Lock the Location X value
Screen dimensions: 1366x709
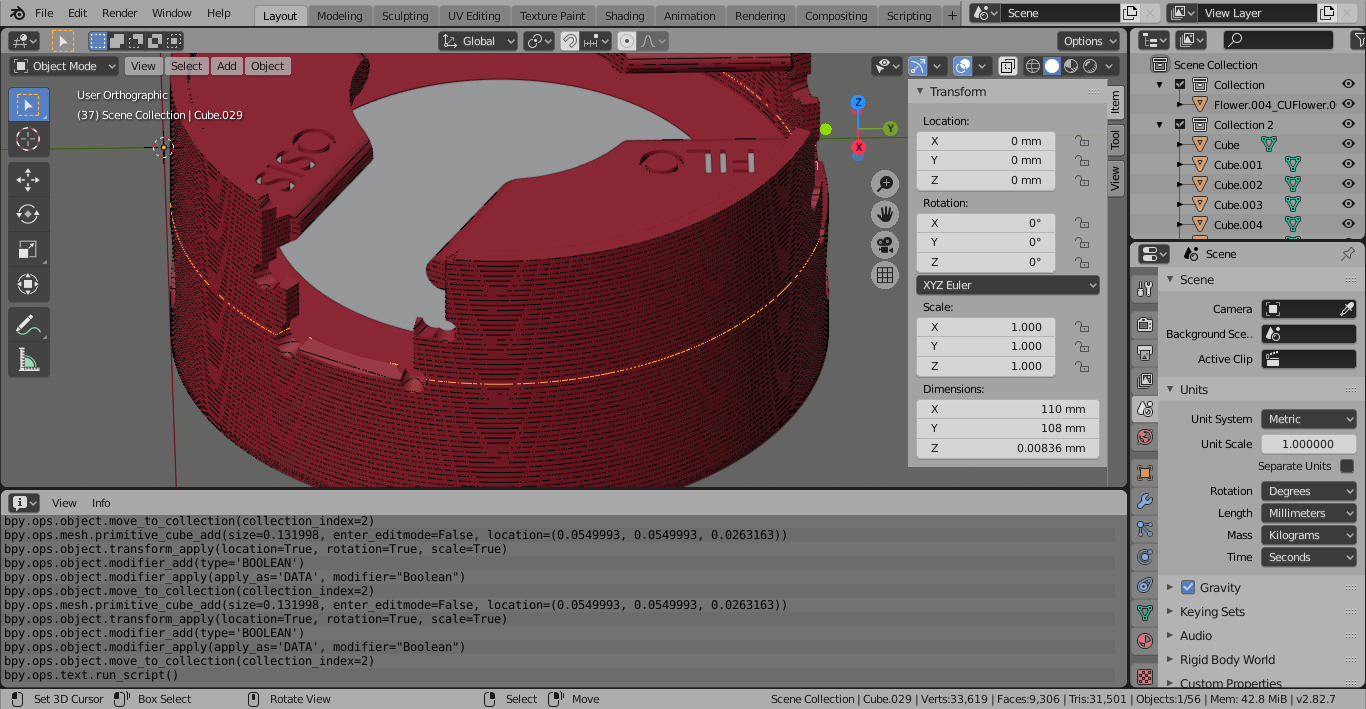click(x=1082, y=141)
